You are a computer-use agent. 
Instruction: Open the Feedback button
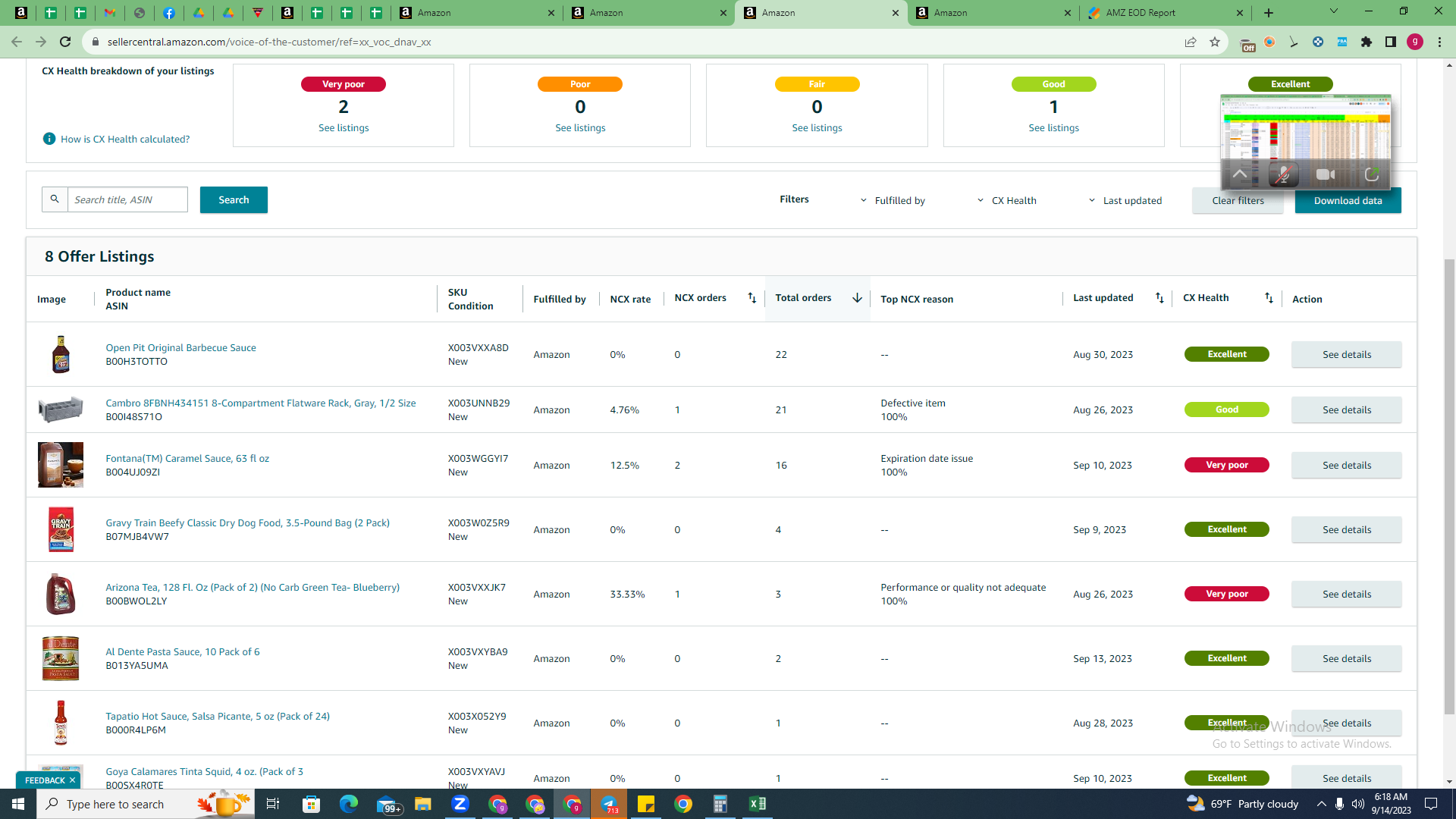click(45, 780)
